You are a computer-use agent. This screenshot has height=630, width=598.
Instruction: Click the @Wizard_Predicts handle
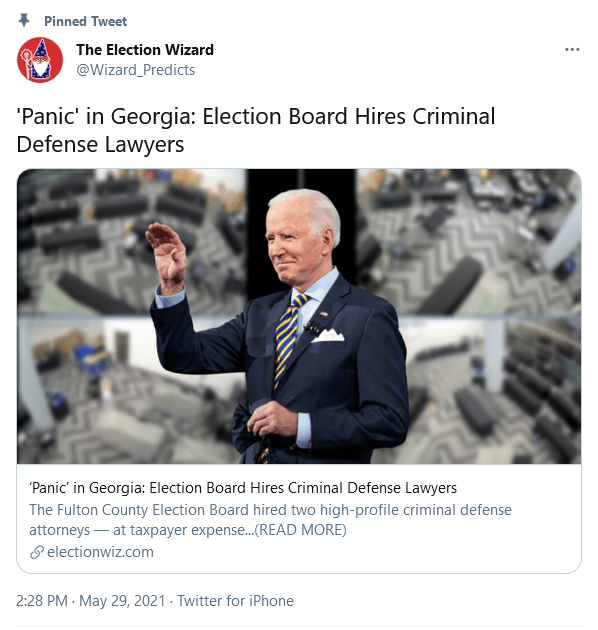(135, 70)
